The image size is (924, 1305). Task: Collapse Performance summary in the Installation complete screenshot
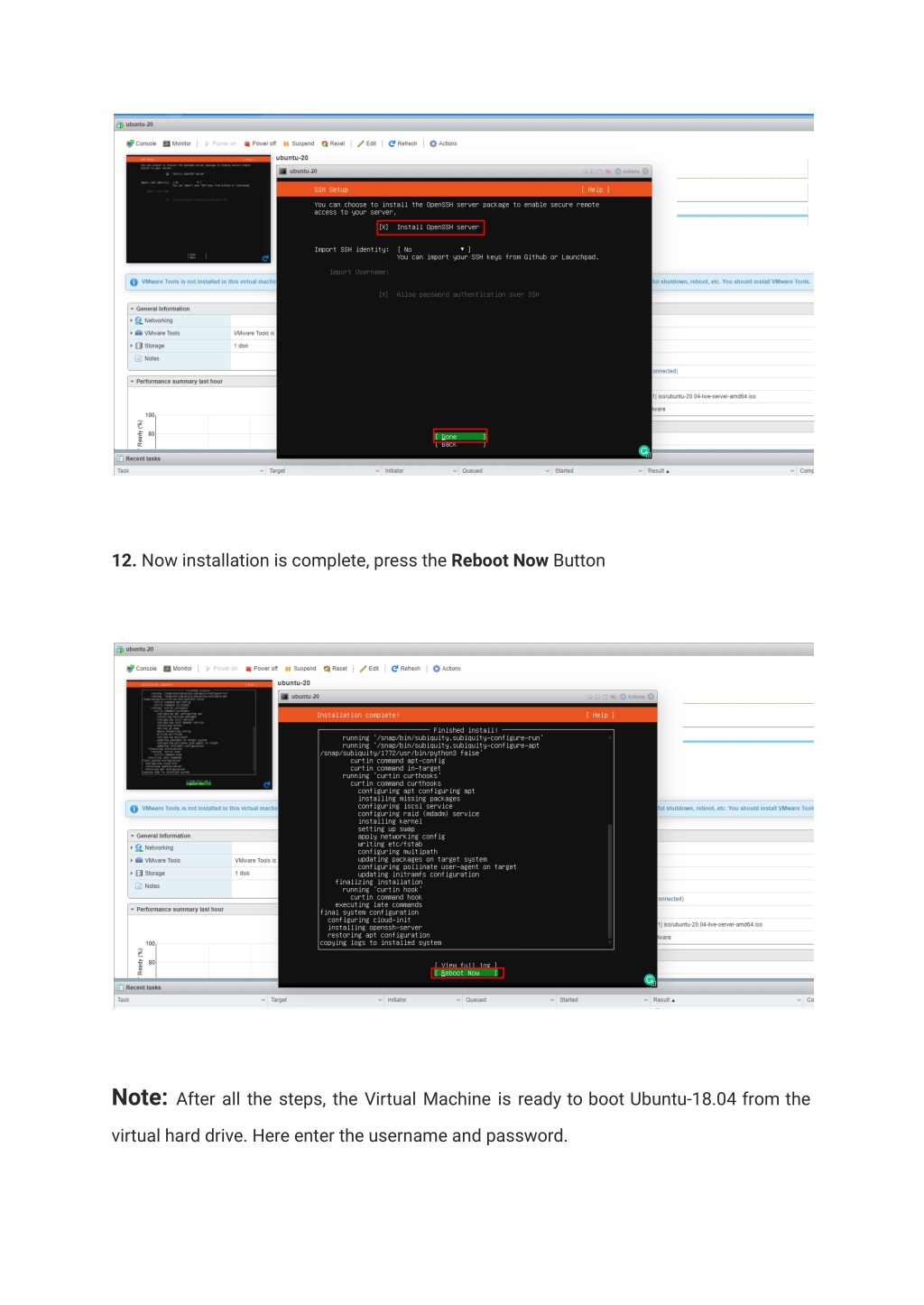click(133, 909)
